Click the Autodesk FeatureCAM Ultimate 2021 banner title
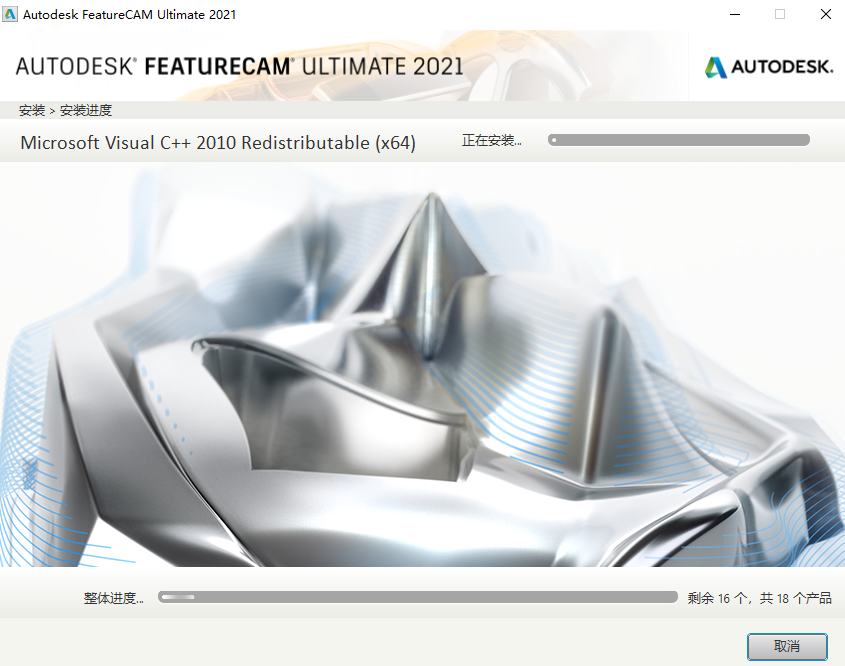Image resolution: width=845 pixels, height=666 pixels. pyautogui.click(x=240, y=66)
